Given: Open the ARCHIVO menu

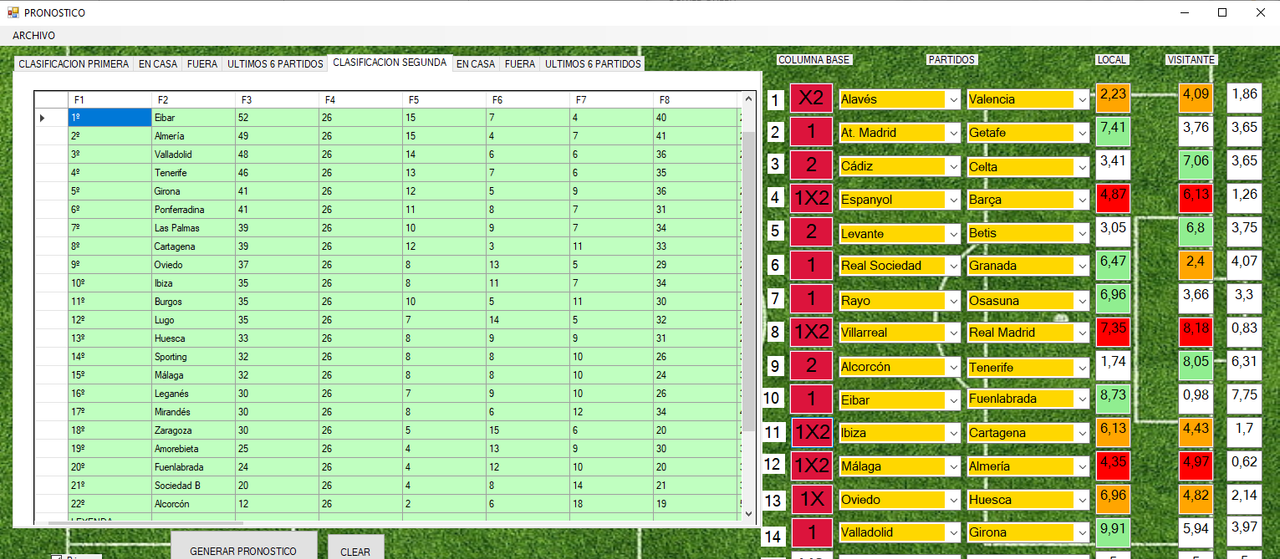Looking at the screenshot, I should [x=33, y=35].
